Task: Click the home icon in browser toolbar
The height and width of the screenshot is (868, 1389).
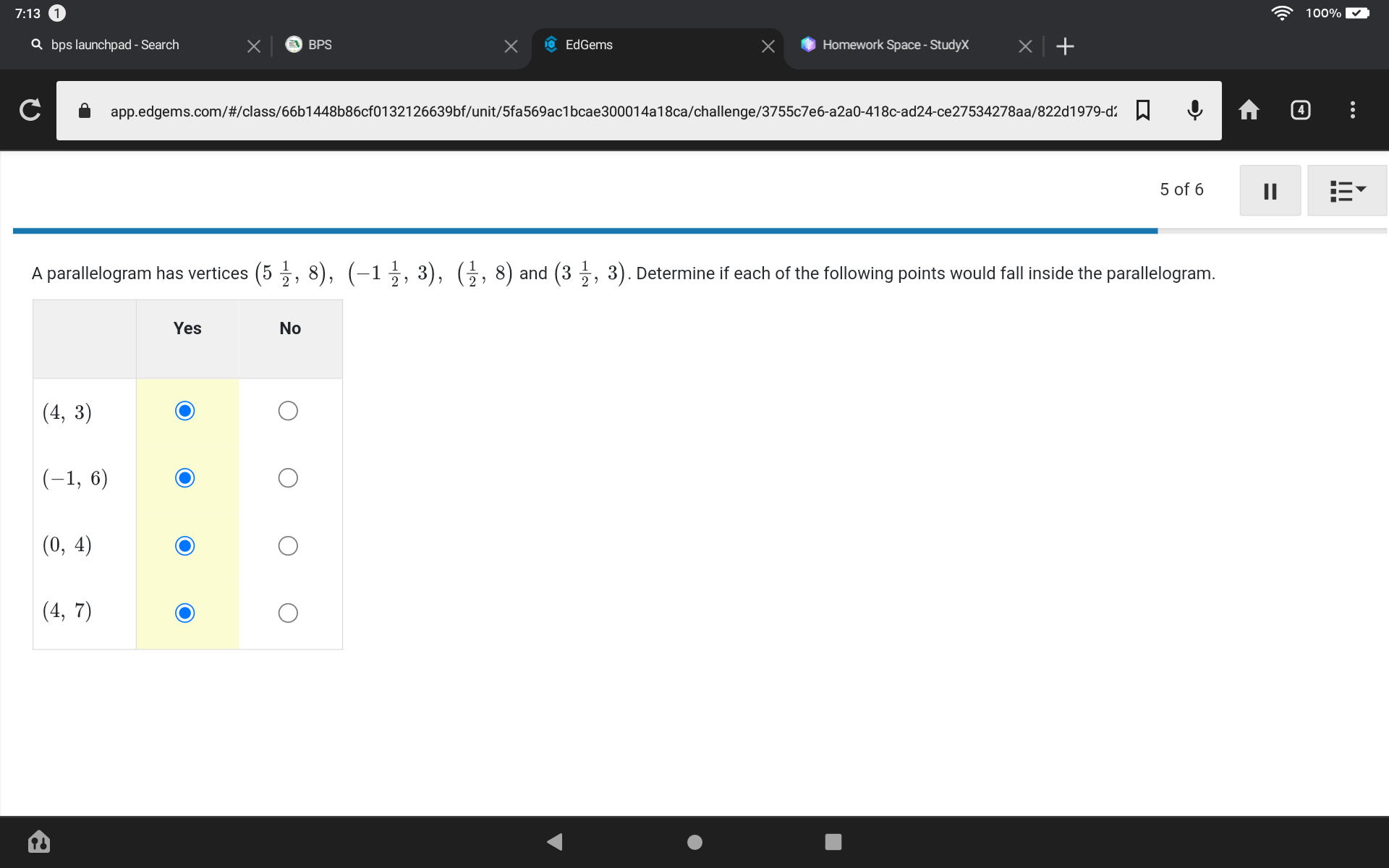Action: (1249, 109)
